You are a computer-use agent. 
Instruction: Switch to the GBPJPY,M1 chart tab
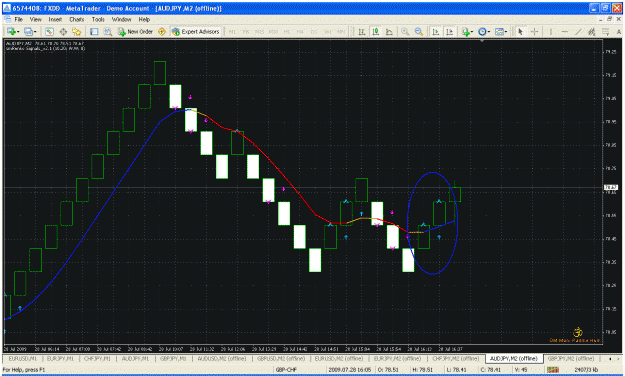(173, 358)
